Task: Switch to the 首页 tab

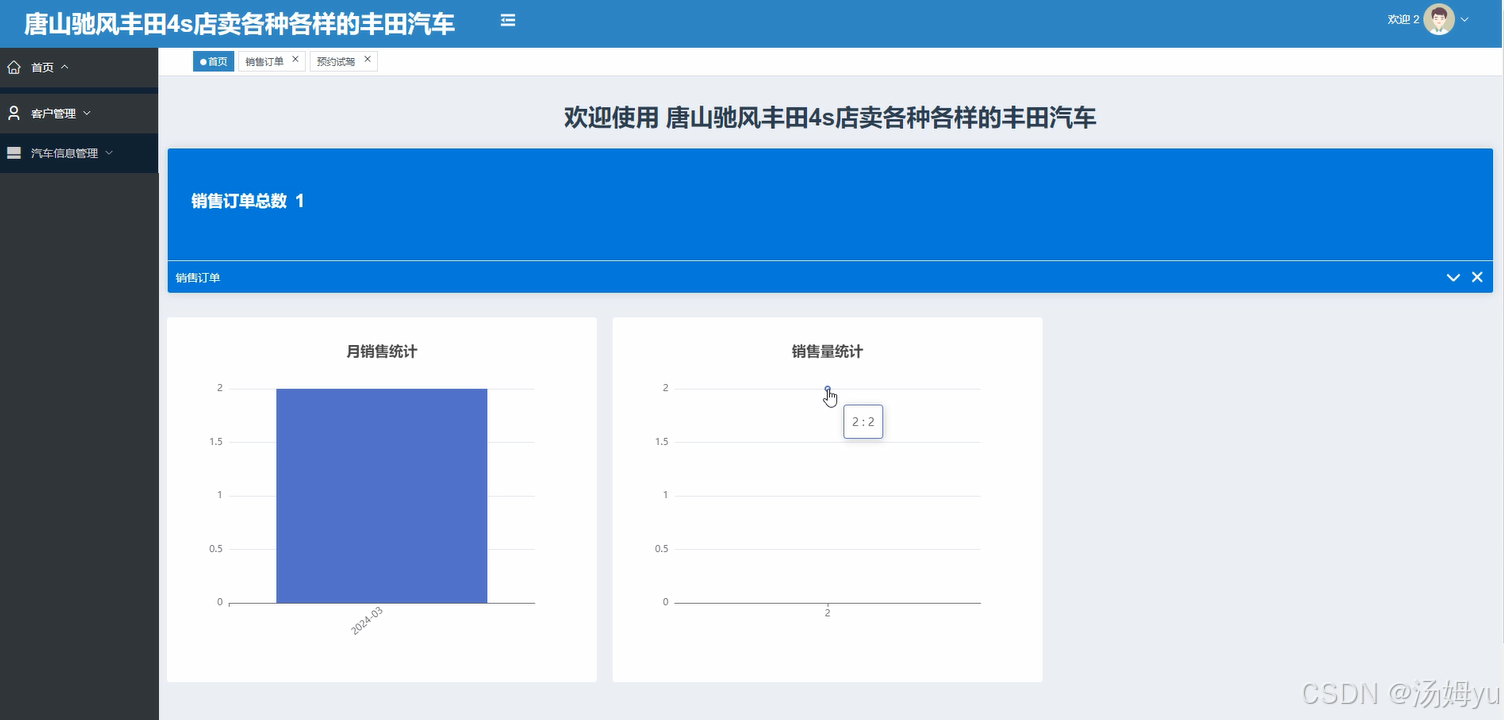Action: coord(213,61)
